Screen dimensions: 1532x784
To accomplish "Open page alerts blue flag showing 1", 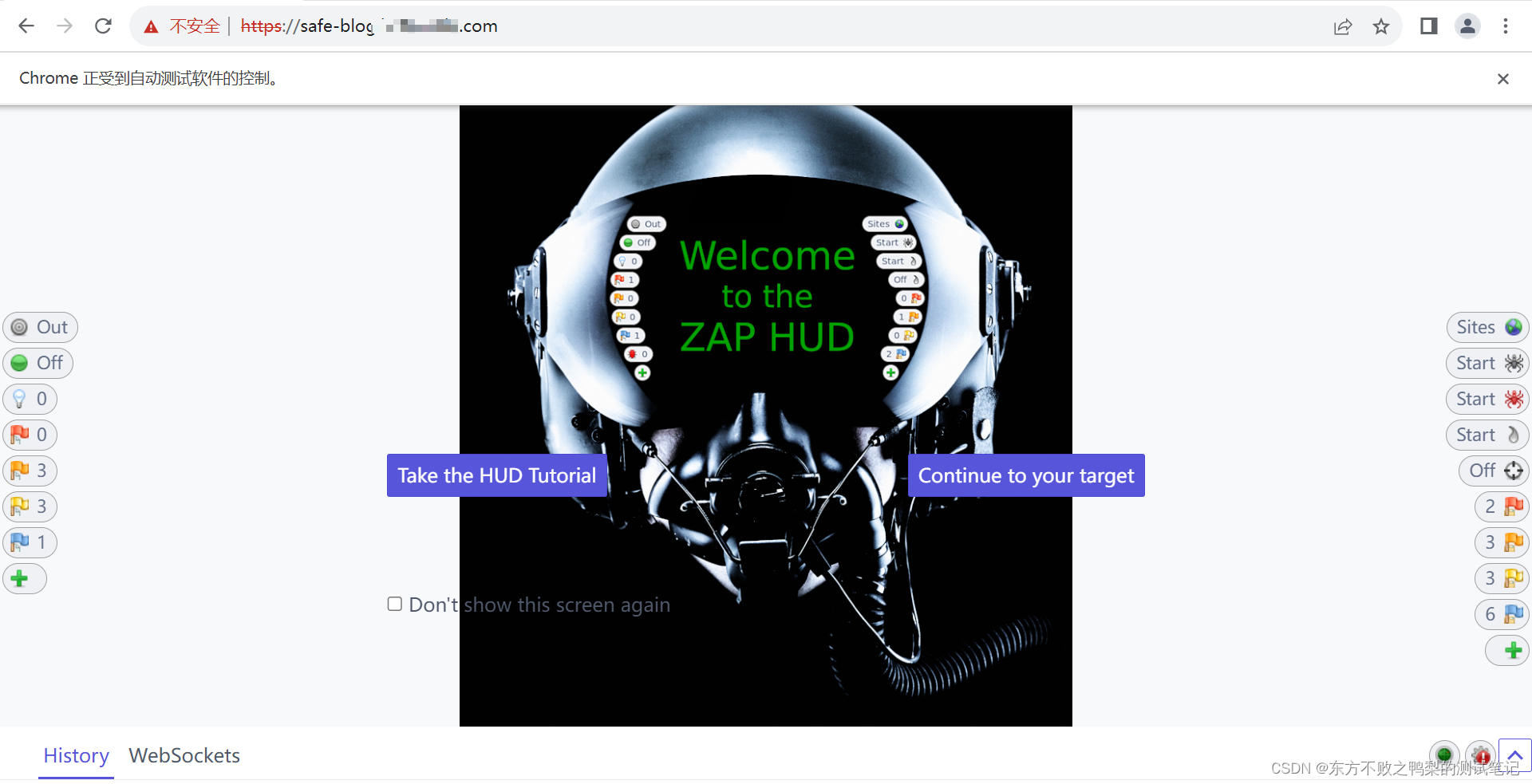I will 30,542.
